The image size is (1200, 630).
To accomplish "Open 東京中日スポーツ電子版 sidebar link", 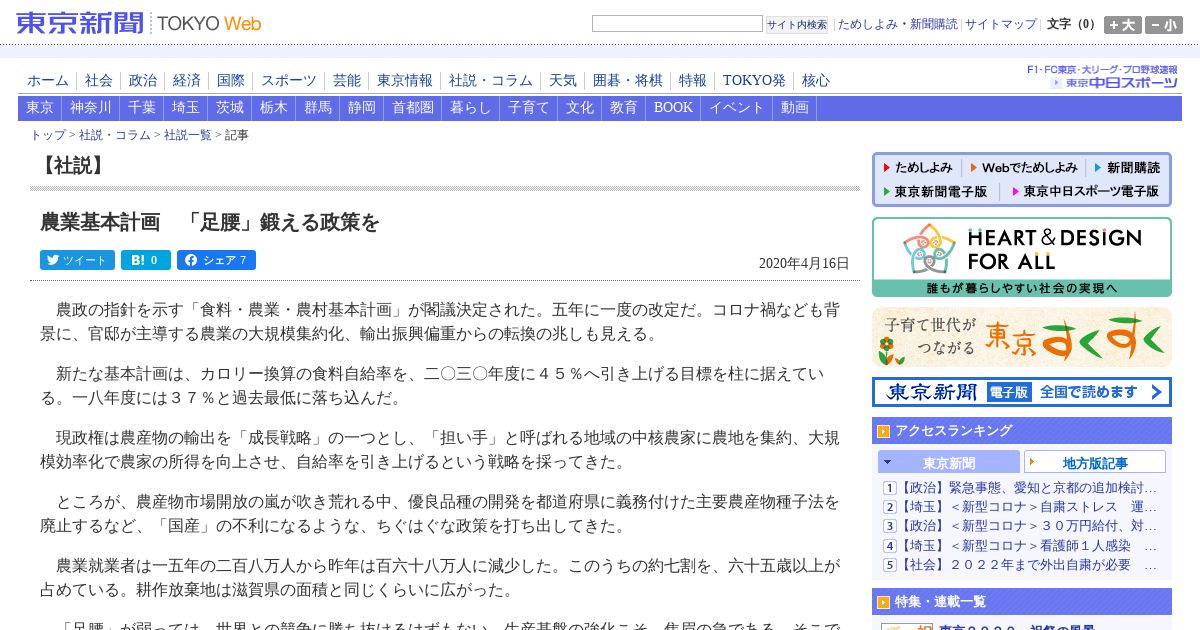I will 1084,192.
